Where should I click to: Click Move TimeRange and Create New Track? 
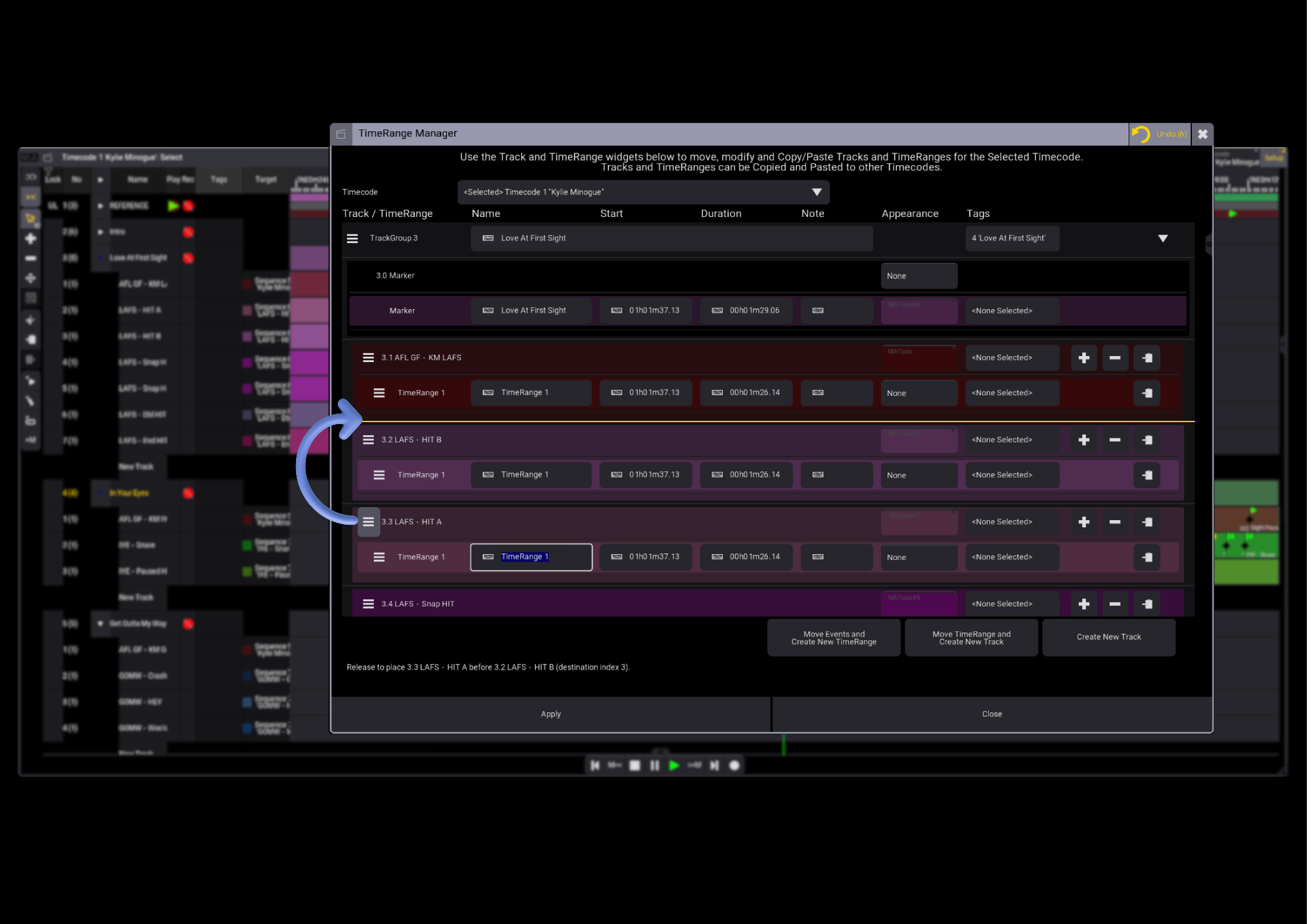point(971,638)
